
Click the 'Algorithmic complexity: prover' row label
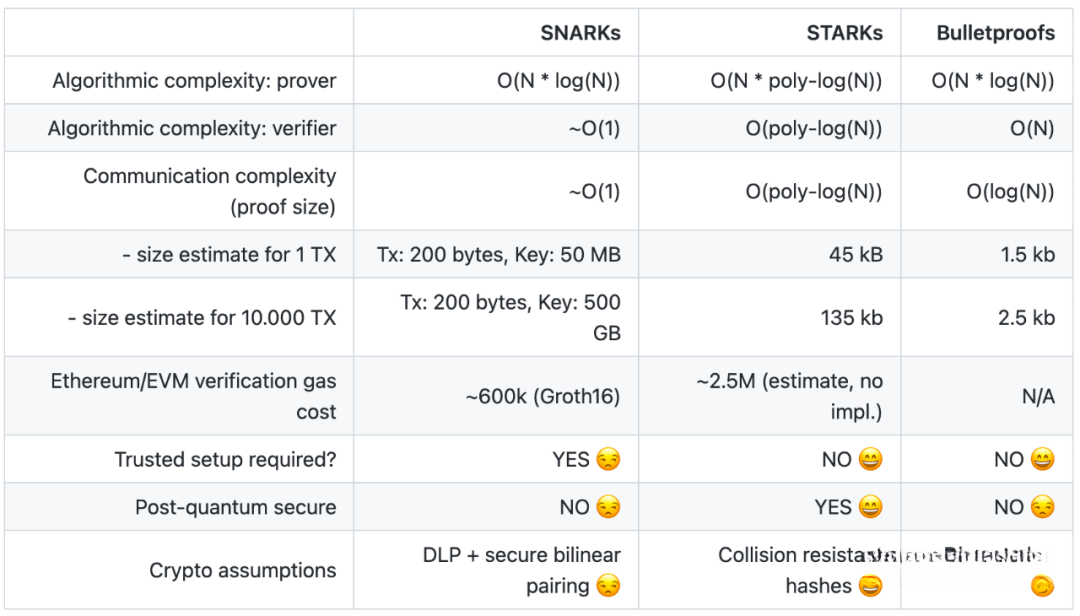[x=194, y=81]
